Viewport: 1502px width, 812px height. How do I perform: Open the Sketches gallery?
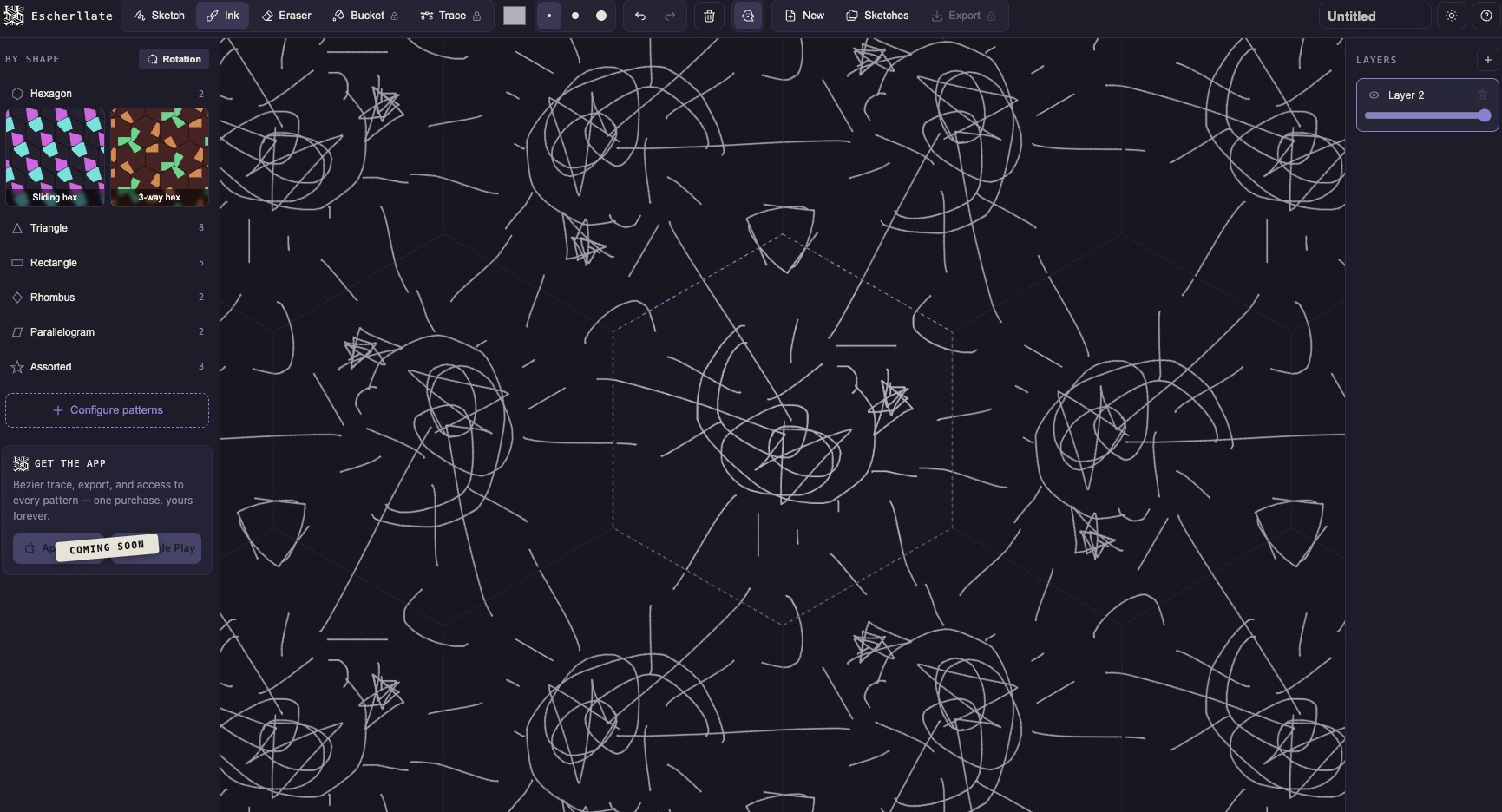877,16
